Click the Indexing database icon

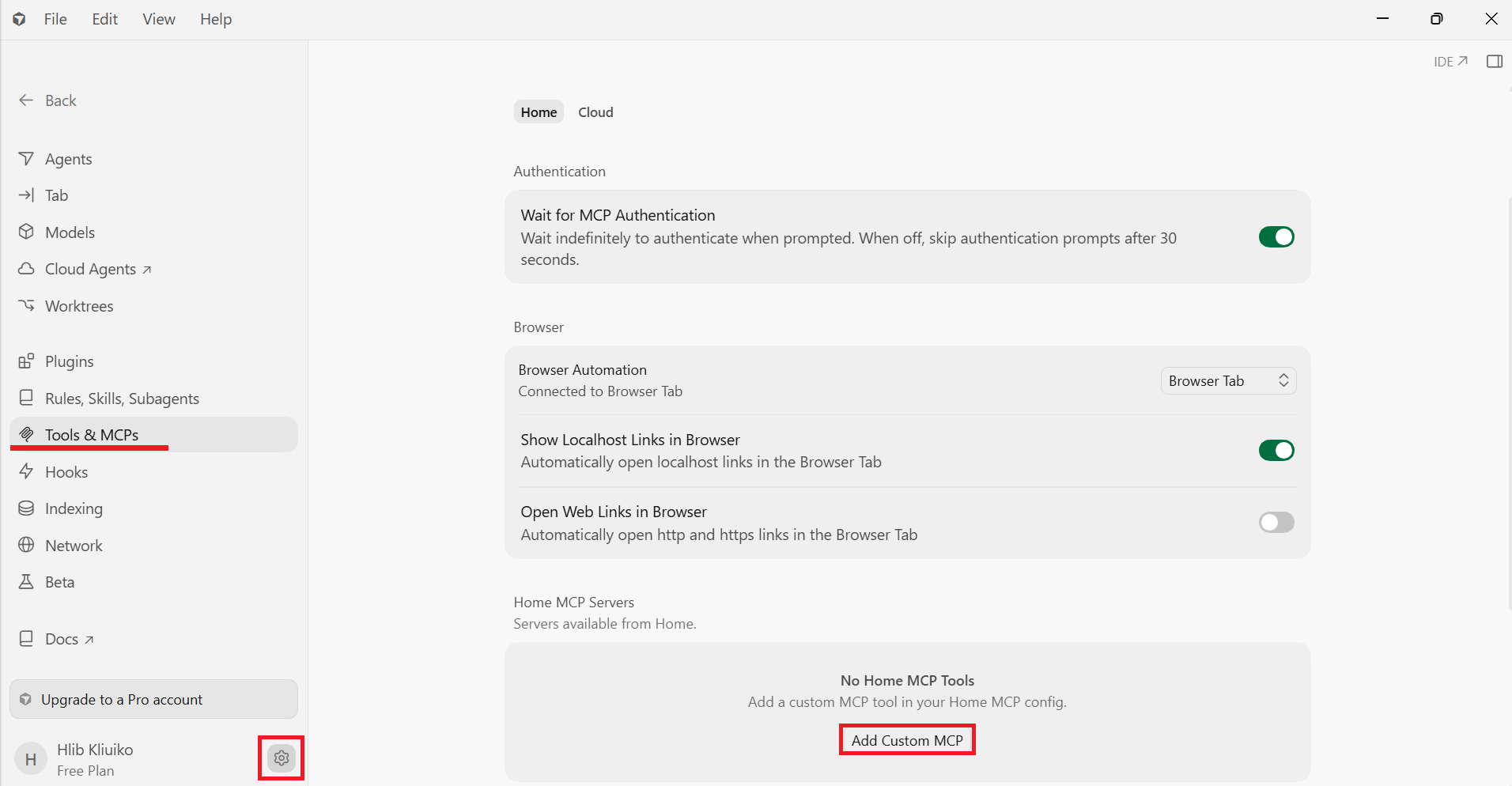click(x=26, y=508)
